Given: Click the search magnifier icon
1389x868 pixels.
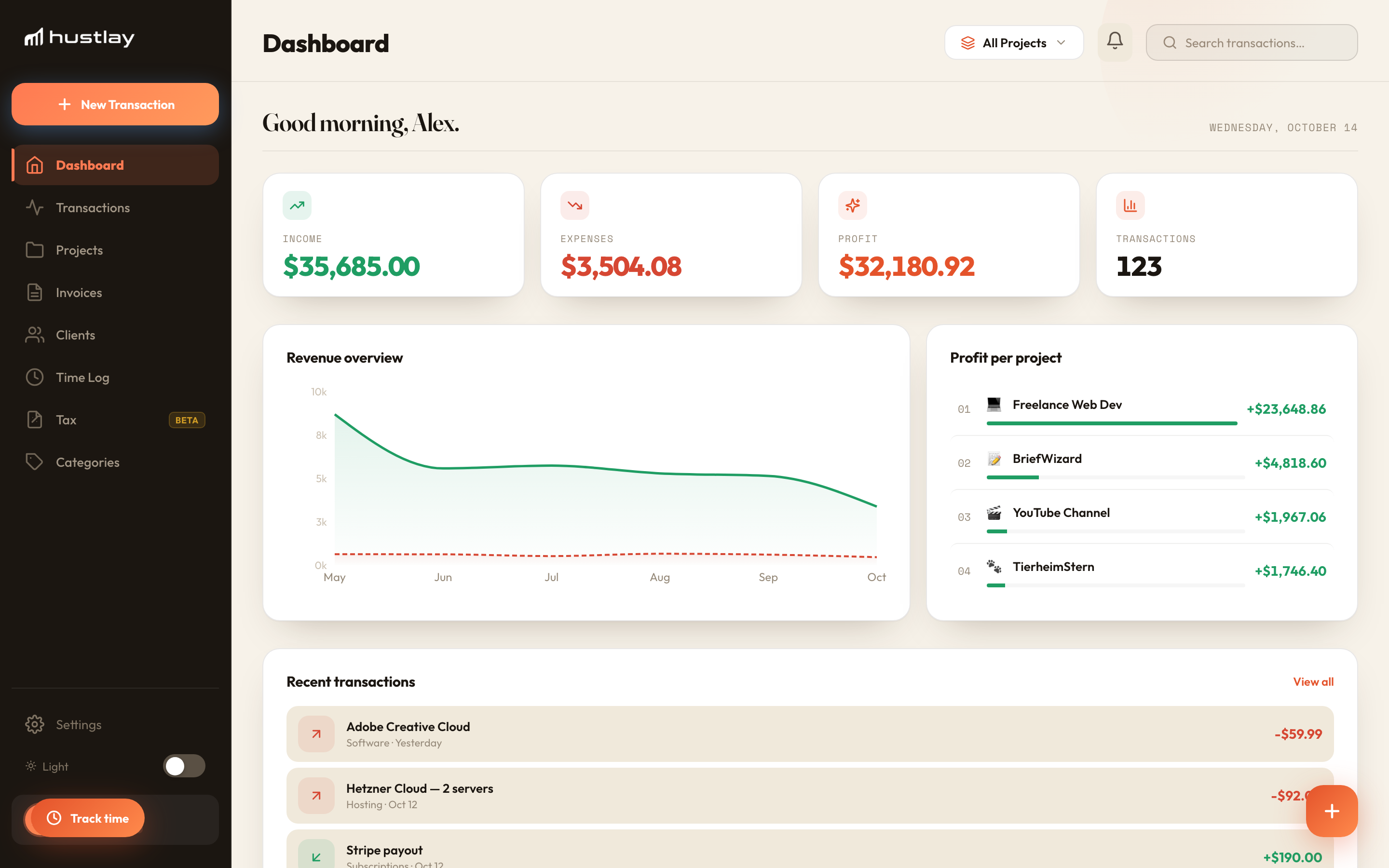Looking at the screenshot, I should (x=1169, y=42).
